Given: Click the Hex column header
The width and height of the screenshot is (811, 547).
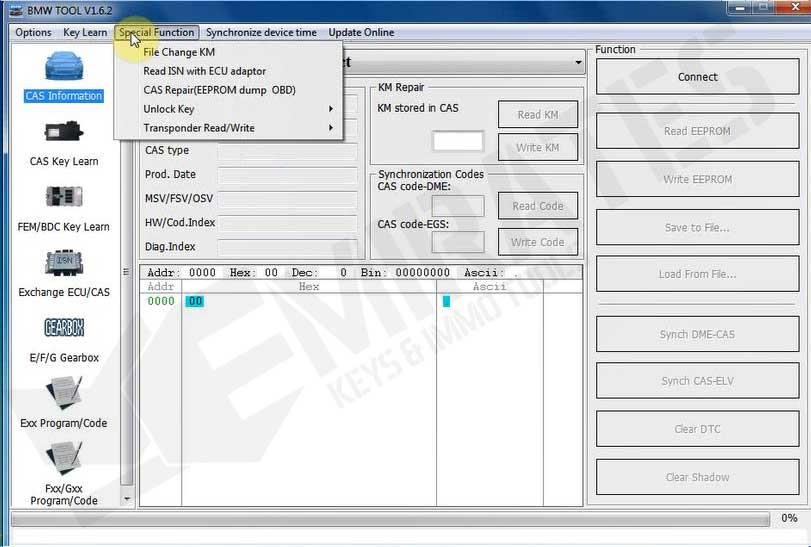Looking at the screenshot, I should pyautogui.click(x=309, y=286).
